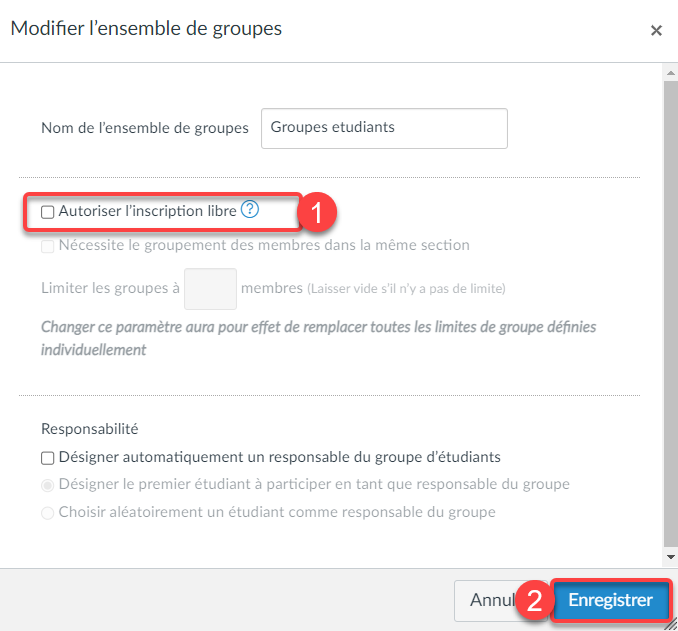
Task: Click the Limiter les groupes members field
Action: (x=210, y=289)
